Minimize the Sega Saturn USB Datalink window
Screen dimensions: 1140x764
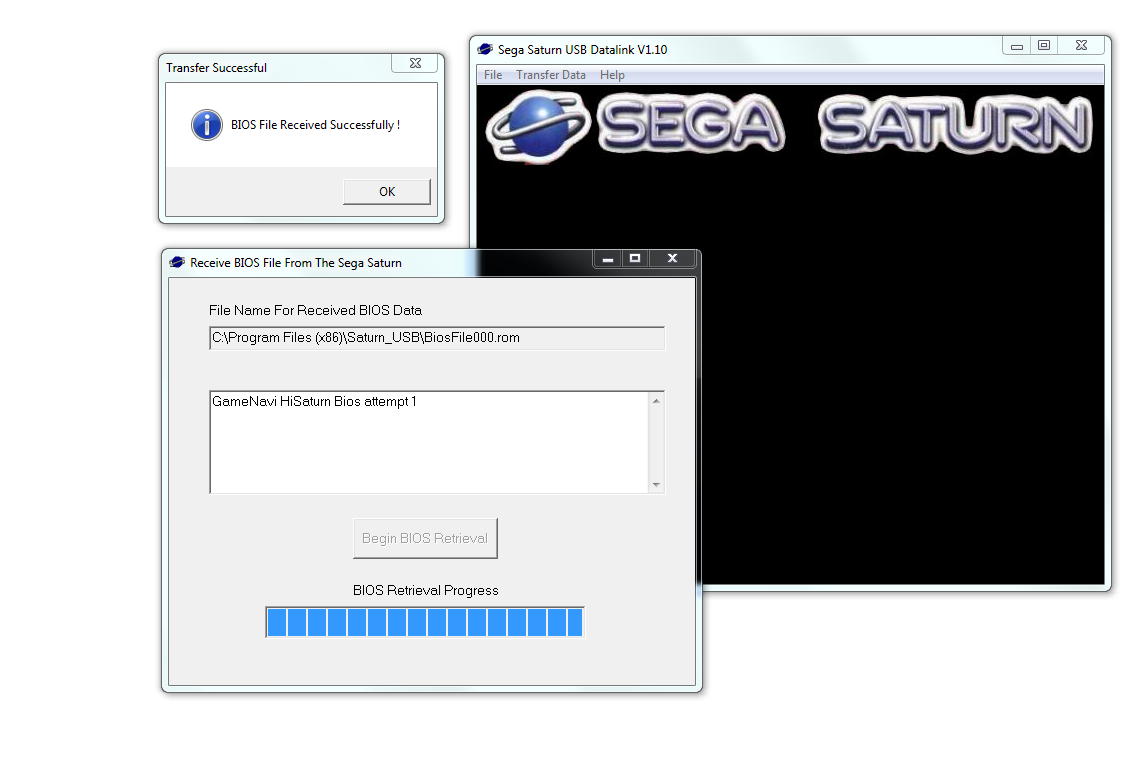(x=1017, y=46)
